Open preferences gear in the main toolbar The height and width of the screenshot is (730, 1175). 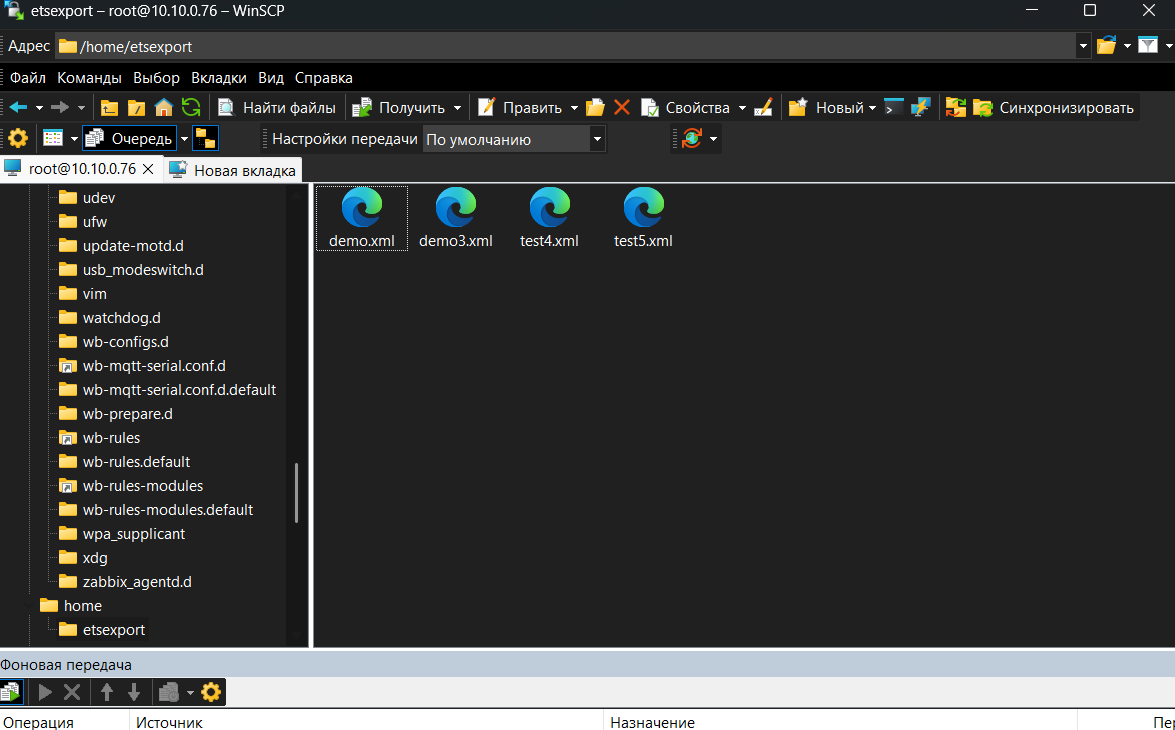[x=18, y=139]
